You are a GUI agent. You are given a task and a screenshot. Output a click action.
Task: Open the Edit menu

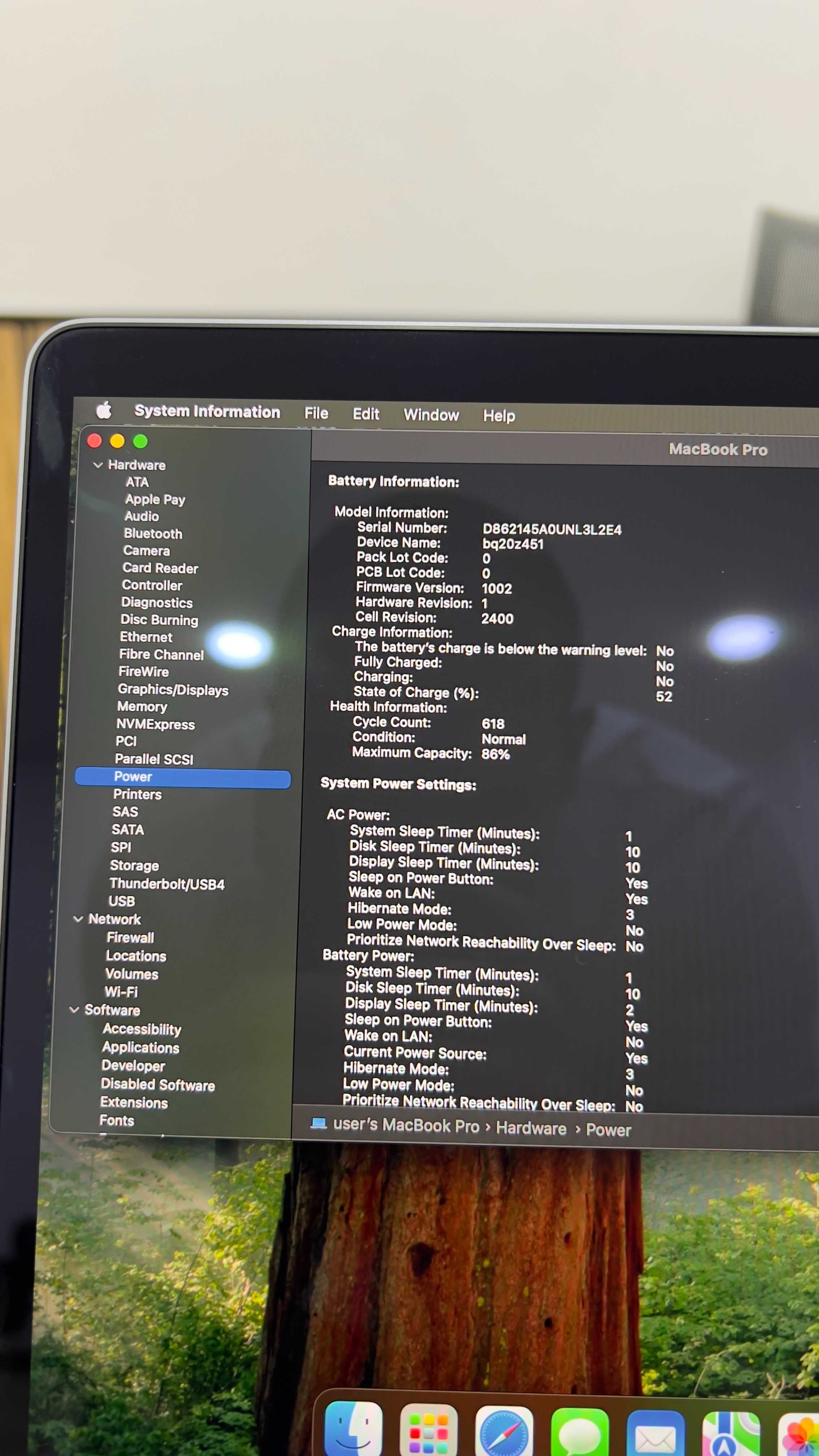366,414
